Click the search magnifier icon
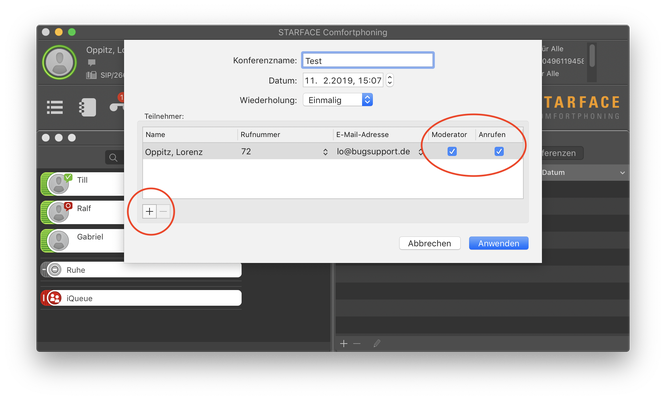666x400 pixels. (x=113, y=158)
